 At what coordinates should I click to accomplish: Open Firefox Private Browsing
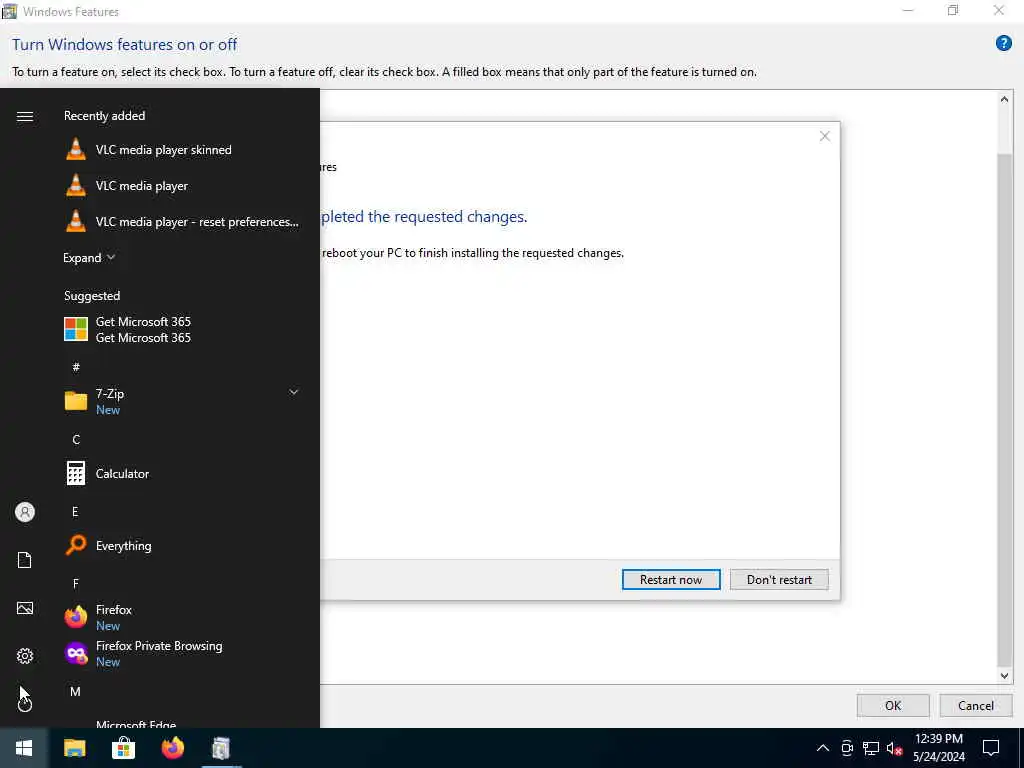click(183, 653)
